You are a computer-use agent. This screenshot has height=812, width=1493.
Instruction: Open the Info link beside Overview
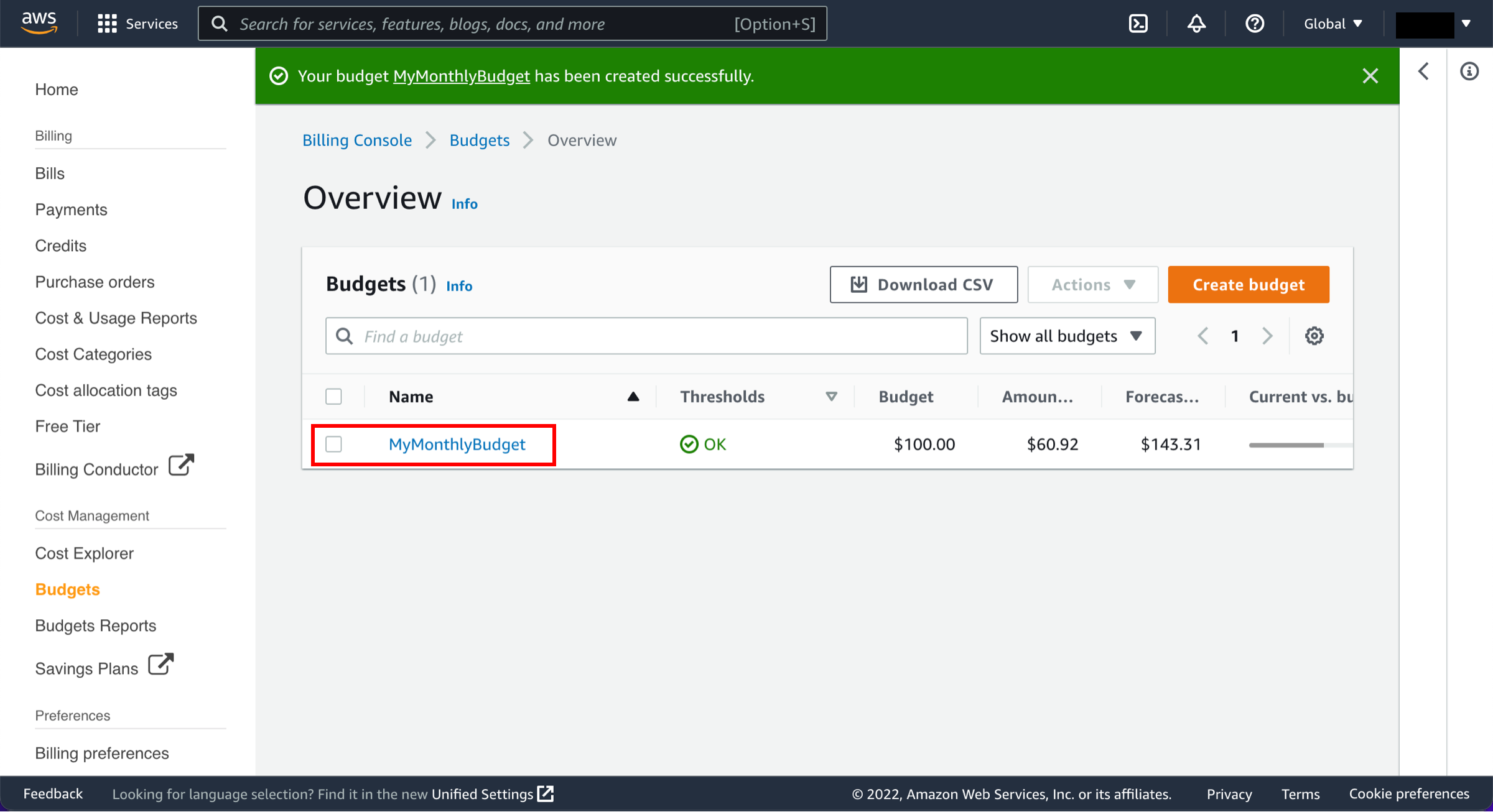(464, 204)
